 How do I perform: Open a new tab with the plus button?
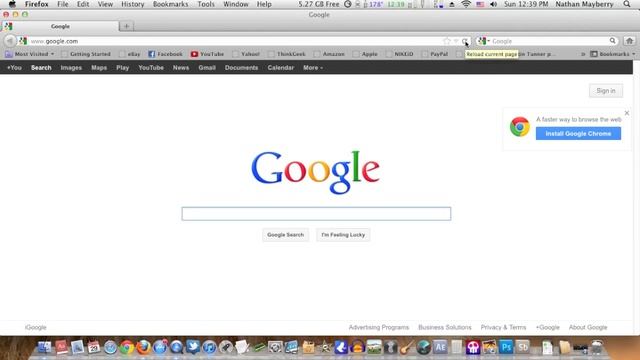(x=127, y=26)
